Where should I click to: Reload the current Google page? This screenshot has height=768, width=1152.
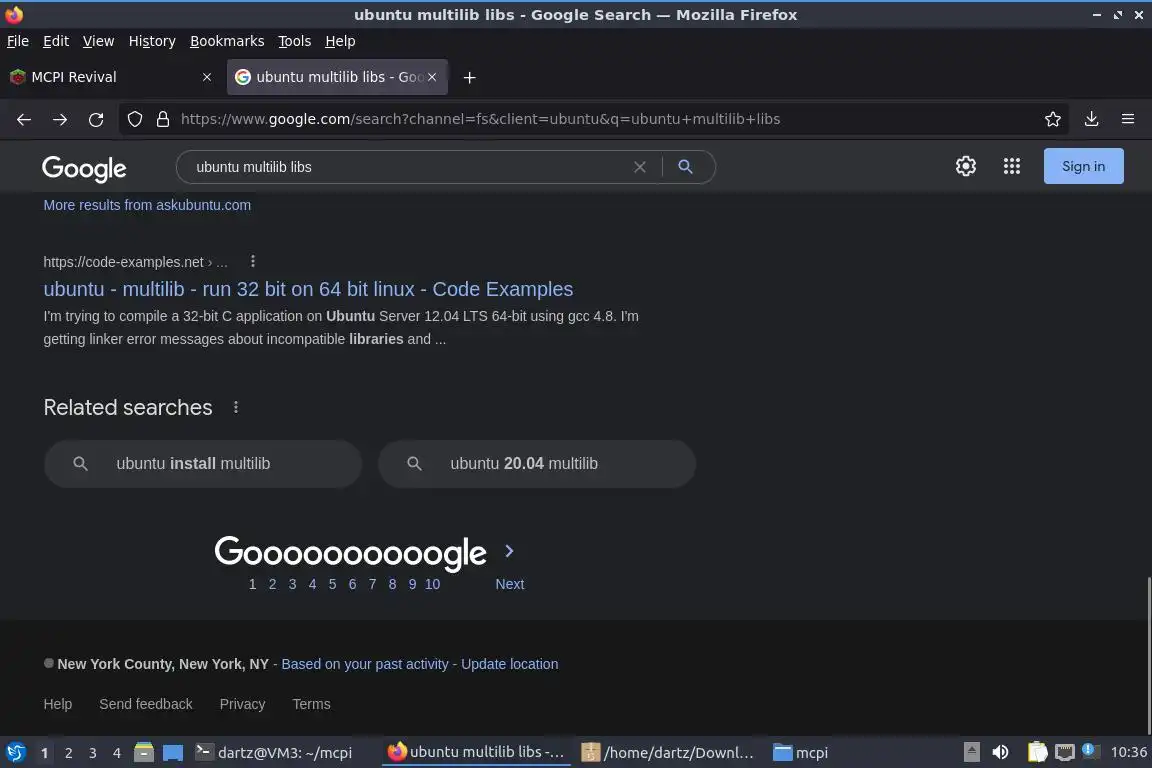(x=96, y=119)
